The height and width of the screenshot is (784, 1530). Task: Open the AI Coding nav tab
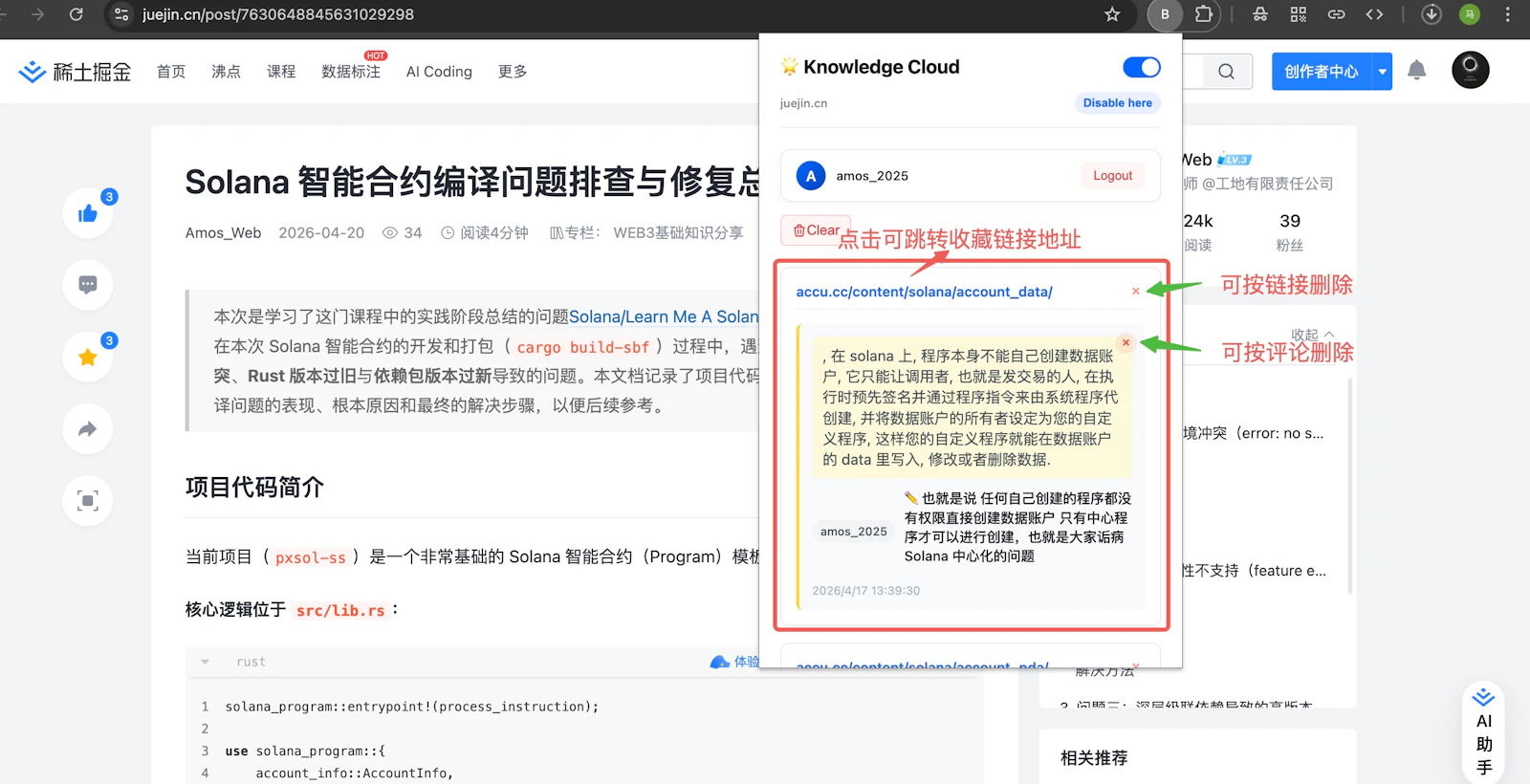pyautogui.click(x=439, y=72)
